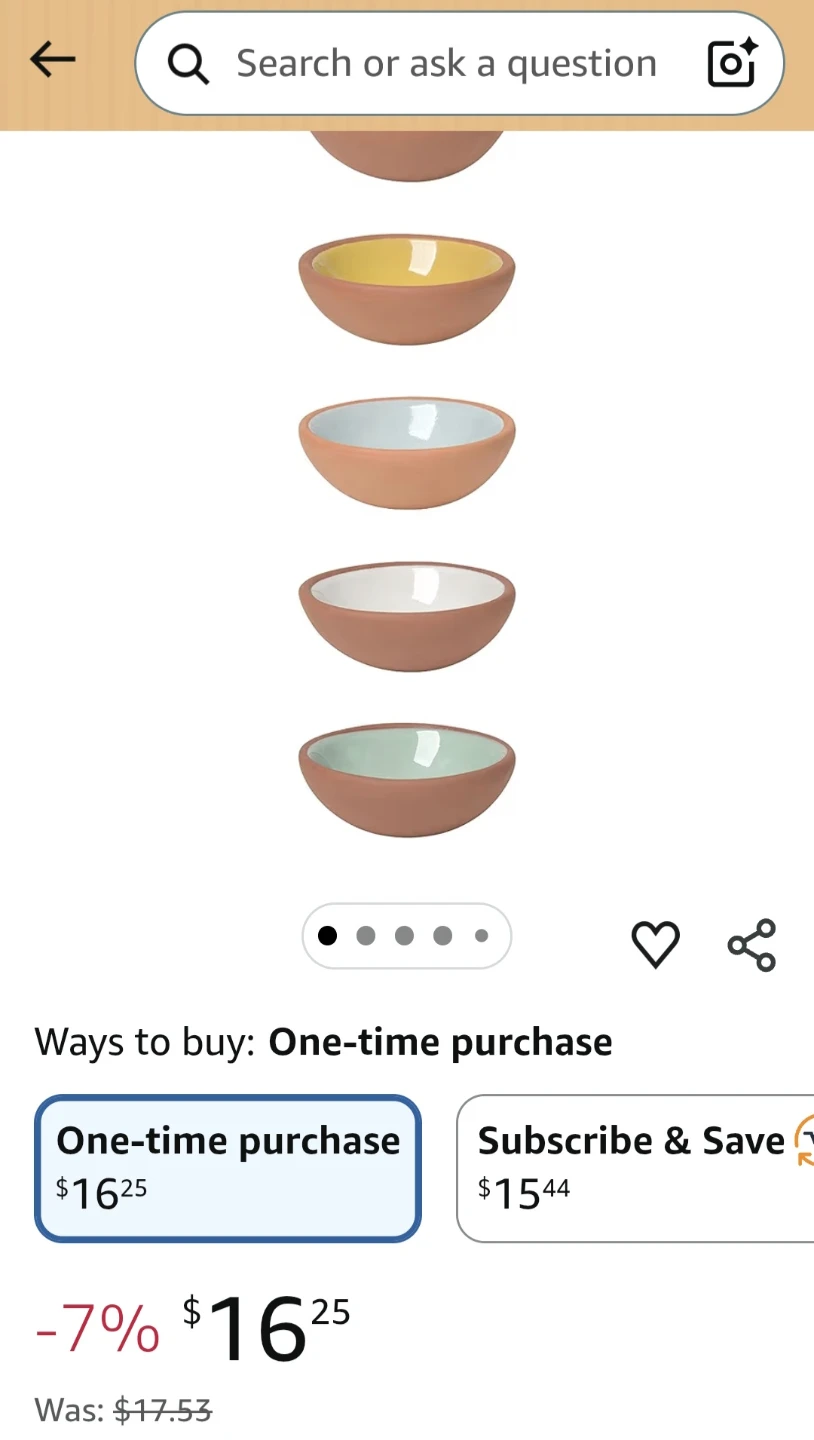
Task: Jump to second image carousel dot
Action: coord(366,936)
